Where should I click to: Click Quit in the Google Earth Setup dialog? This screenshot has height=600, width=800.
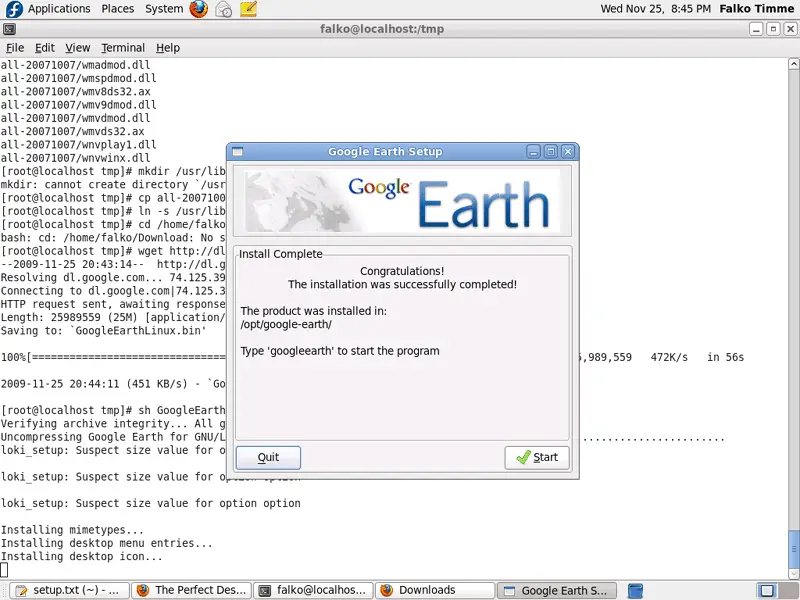[268, 457]
